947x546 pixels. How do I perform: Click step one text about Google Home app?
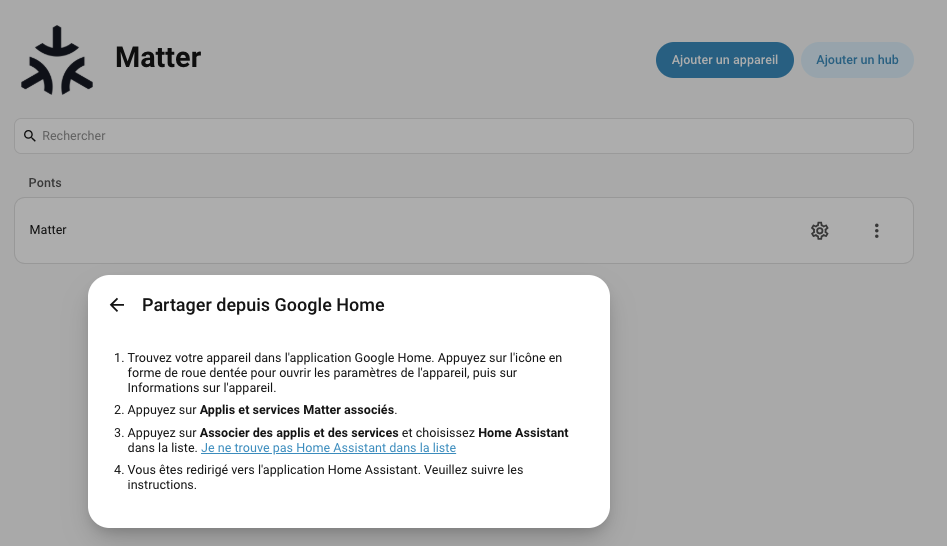point(345,373)
